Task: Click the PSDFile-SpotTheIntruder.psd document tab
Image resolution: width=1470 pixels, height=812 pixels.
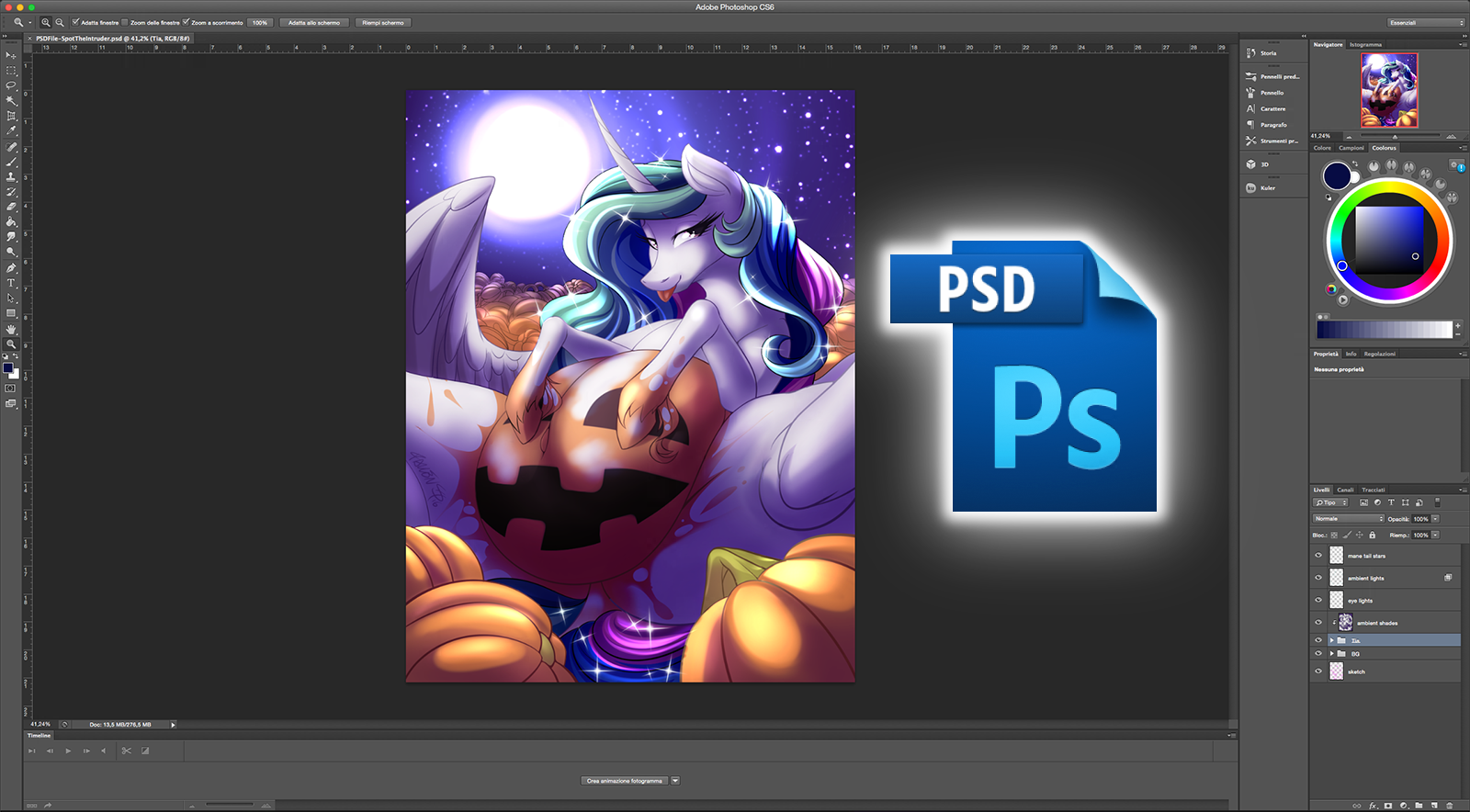Action: (x=112, y=39)
